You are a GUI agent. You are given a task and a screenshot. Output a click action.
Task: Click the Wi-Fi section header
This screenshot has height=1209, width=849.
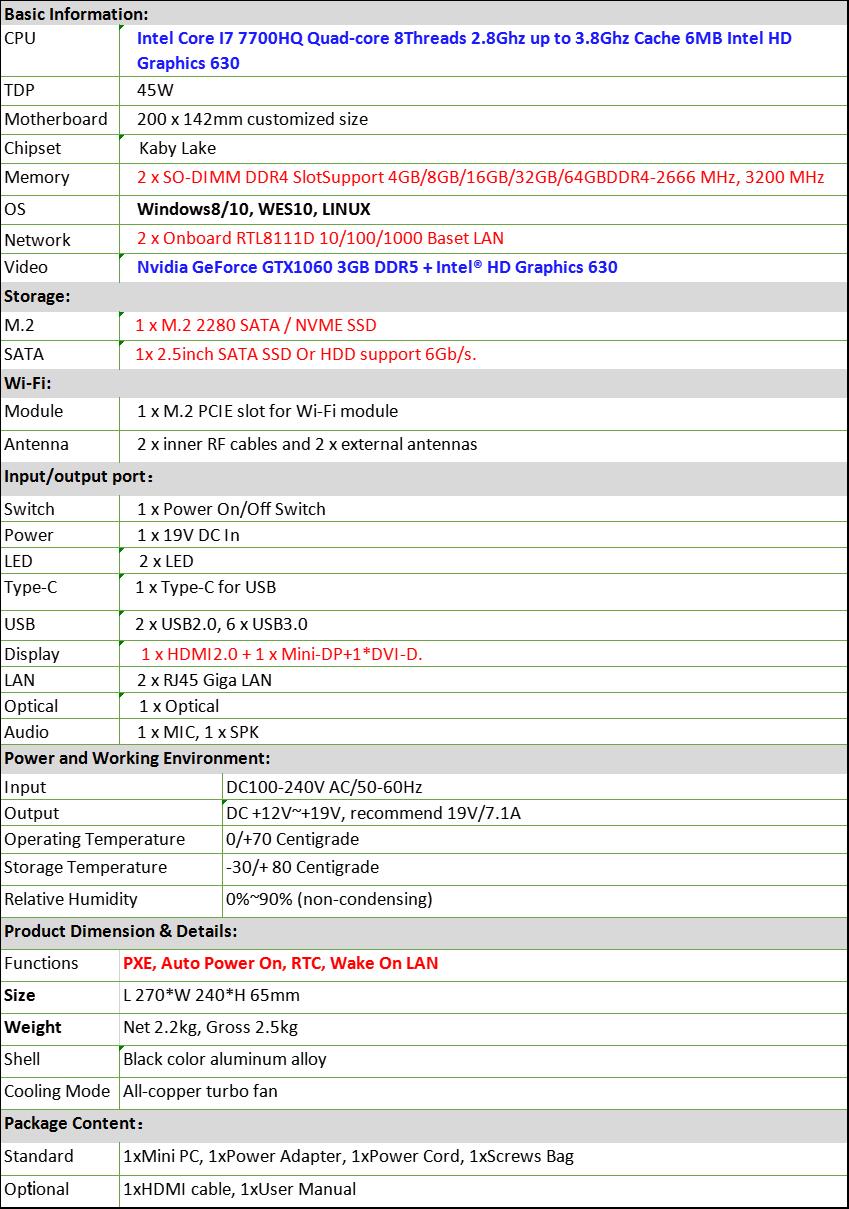(28, 383)
